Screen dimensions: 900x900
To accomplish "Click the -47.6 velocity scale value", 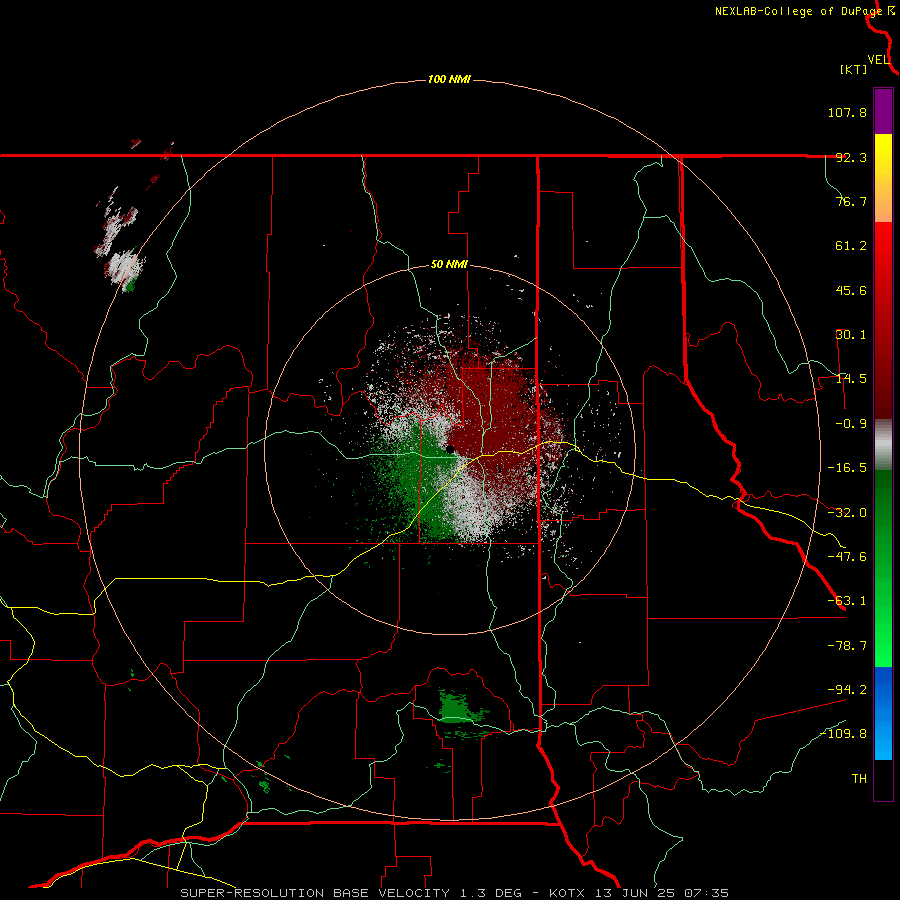I will 847,557.
